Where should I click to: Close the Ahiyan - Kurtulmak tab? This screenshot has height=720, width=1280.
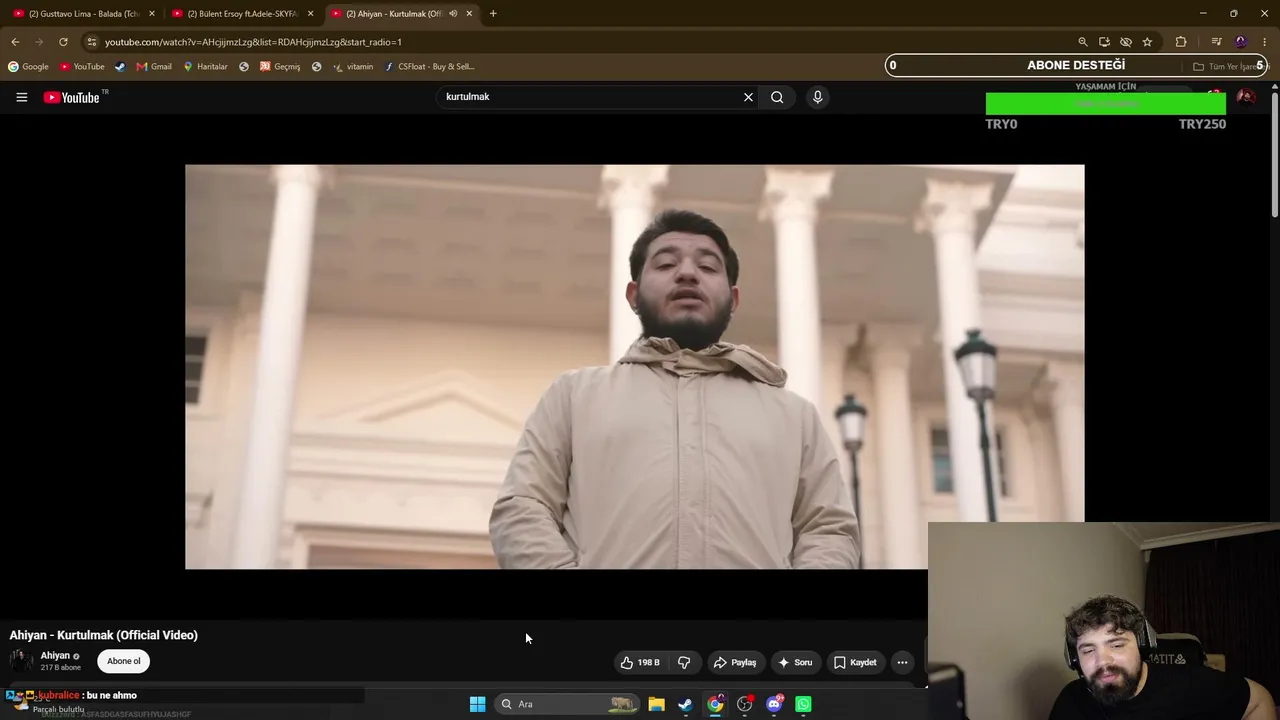[469, 14]
